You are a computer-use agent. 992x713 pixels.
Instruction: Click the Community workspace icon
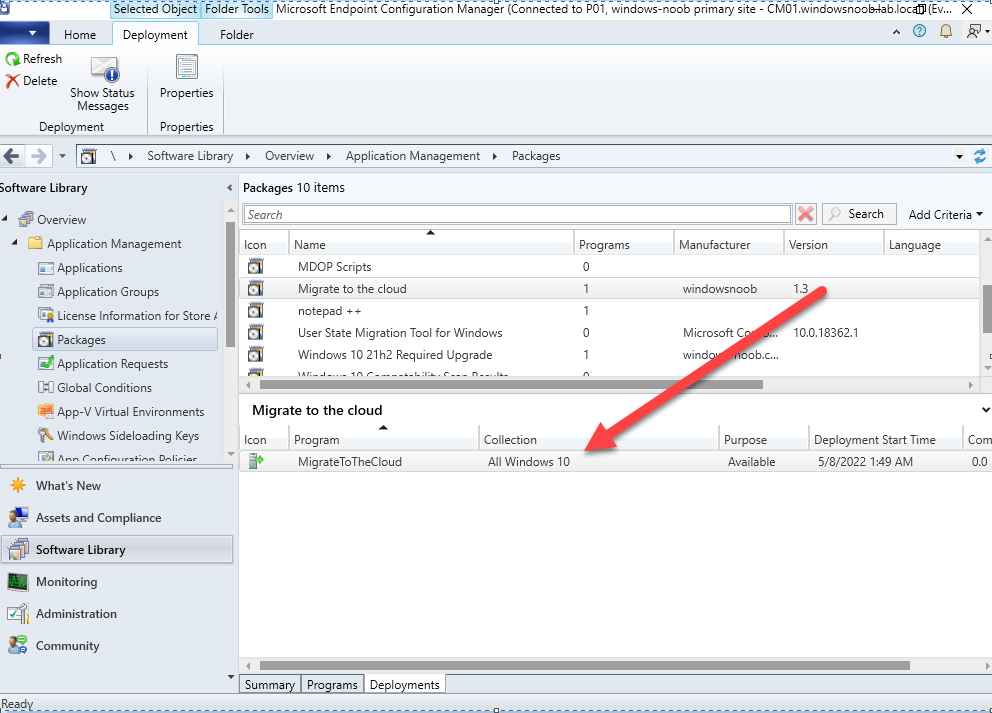point(18,645)
